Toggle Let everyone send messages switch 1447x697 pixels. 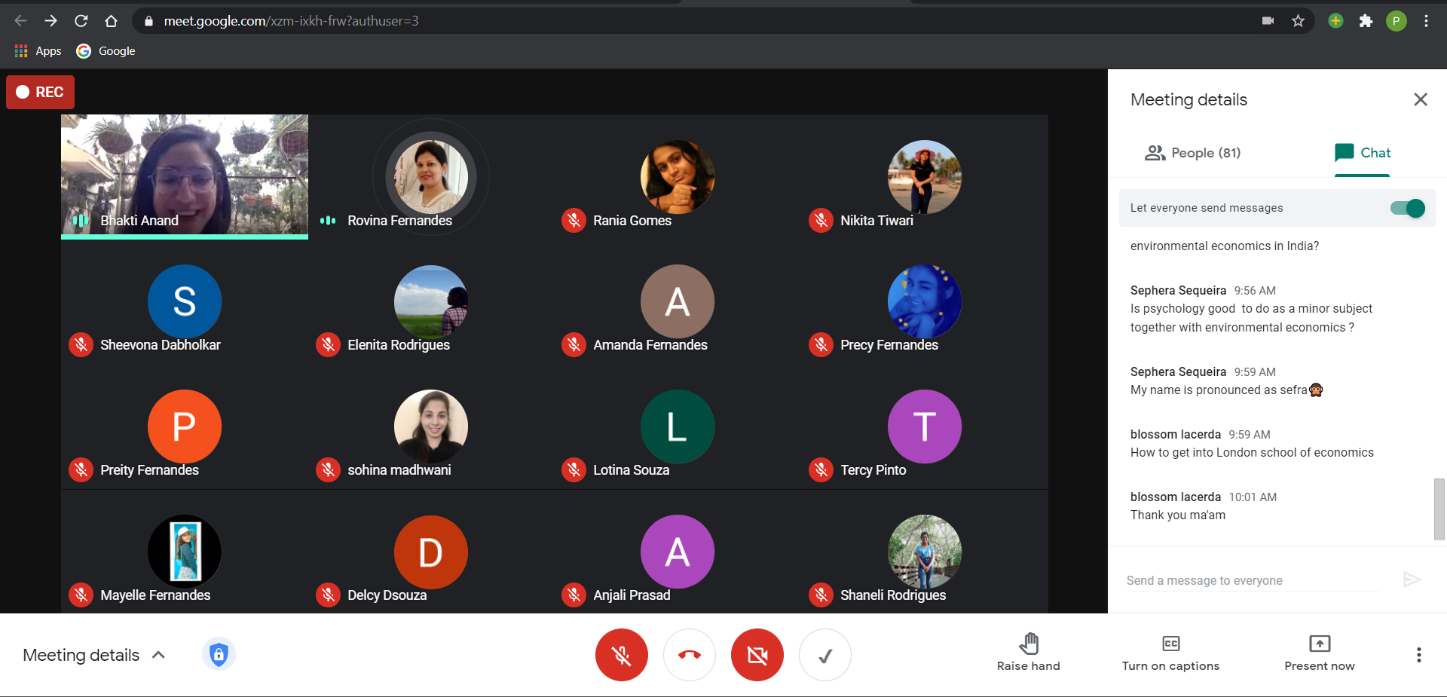tap(1407, 208)
